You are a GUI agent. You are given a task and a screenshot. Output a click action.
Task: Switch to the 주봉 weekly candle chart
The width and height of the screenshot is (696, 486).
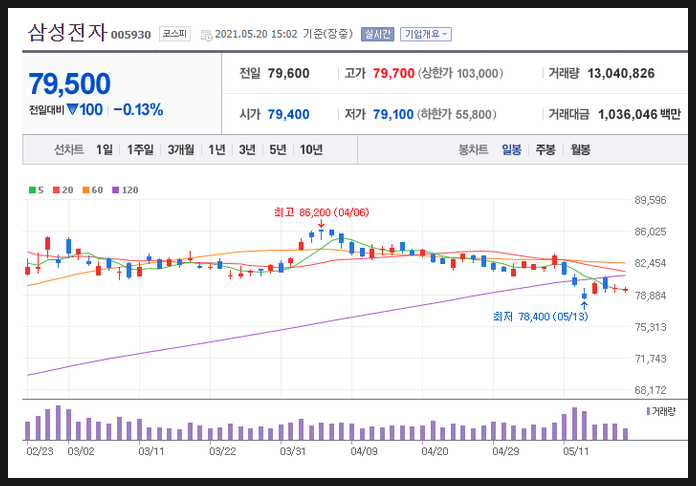(x=546, y=150)
